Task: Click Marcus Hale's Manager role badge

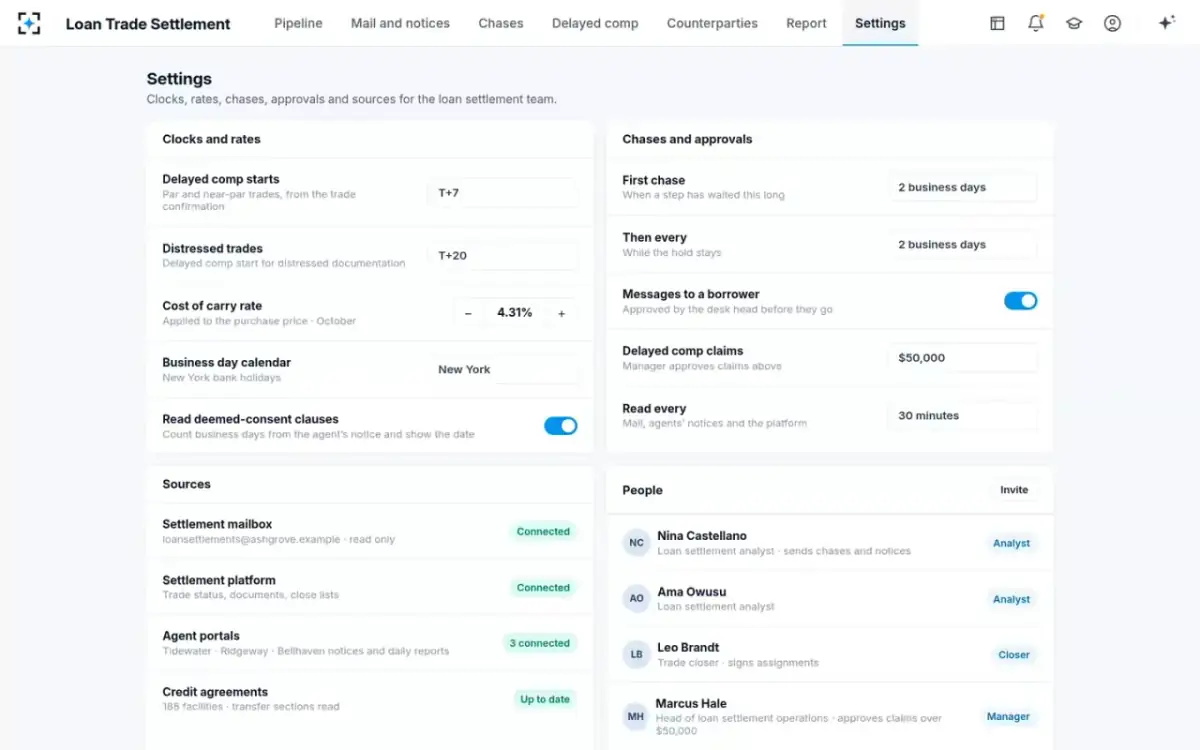Action: click(x=1008, y=717)
